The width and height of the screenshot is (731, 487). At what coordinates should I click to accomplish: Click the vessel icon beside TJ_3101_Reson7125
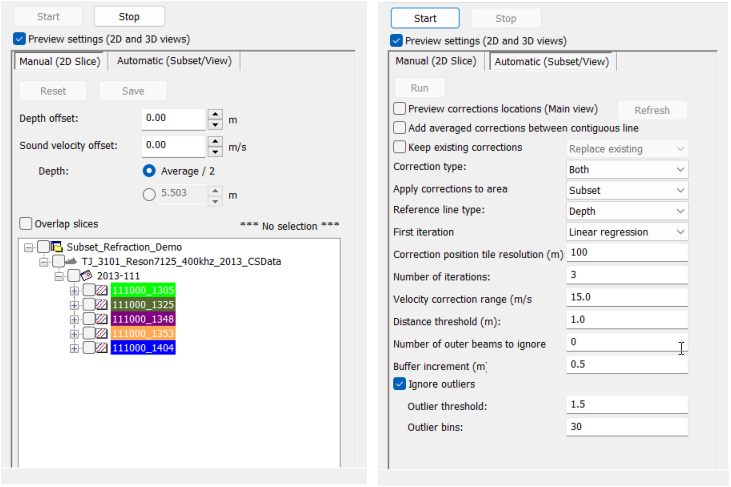point(73,262)
